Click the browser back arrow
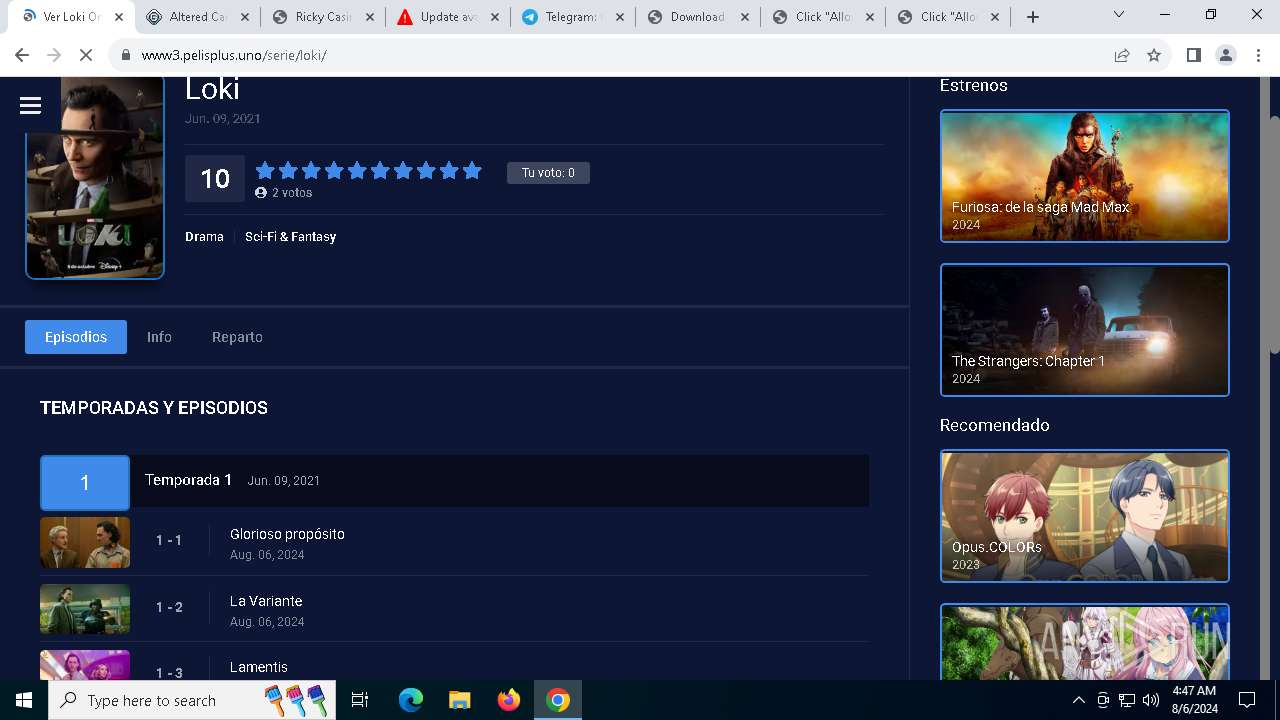Viewport: 1280px width, 720px height. (22, 55)
